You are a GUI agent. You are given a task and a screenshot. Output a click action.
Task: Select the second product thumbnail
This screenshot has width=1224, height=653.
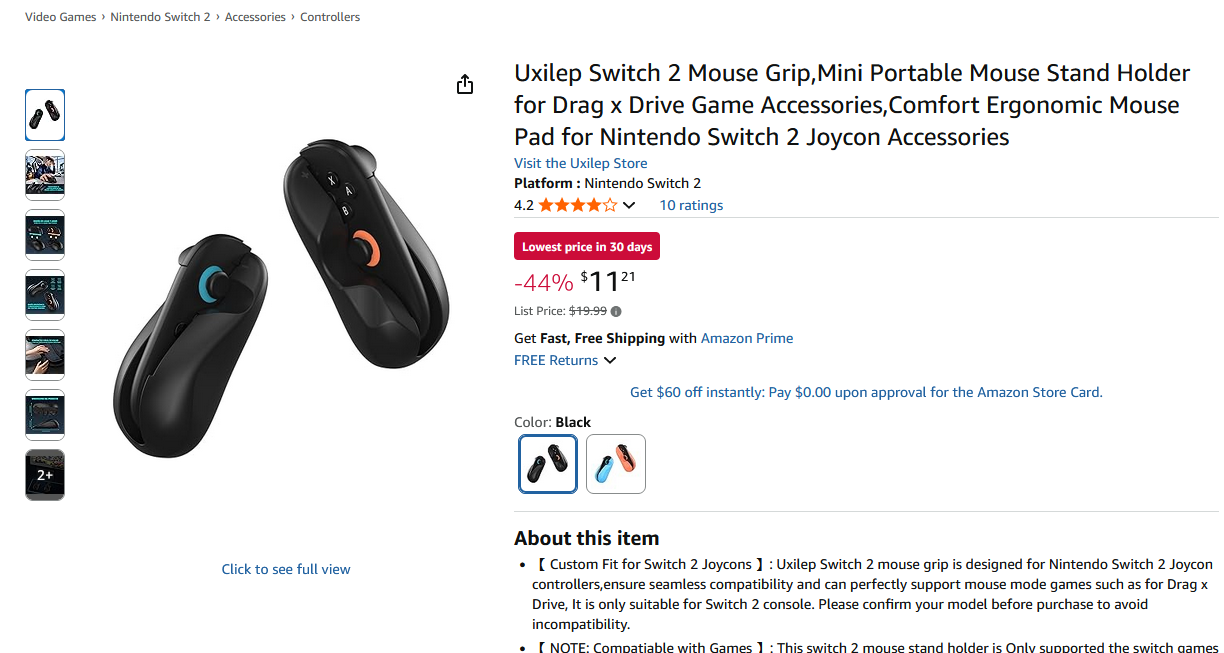click(x=45, y=175)
